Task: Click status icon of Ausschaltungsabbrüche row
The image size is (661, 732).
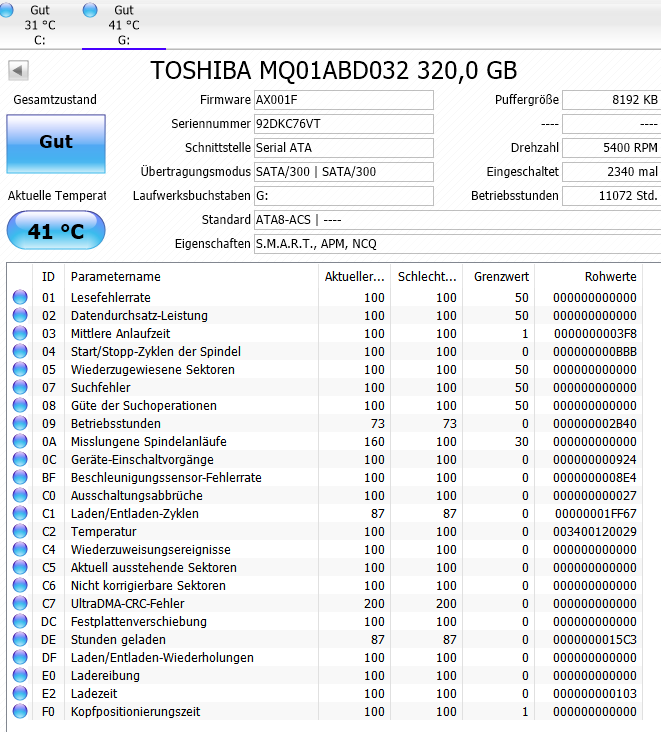Action: [x=20, y=495]
